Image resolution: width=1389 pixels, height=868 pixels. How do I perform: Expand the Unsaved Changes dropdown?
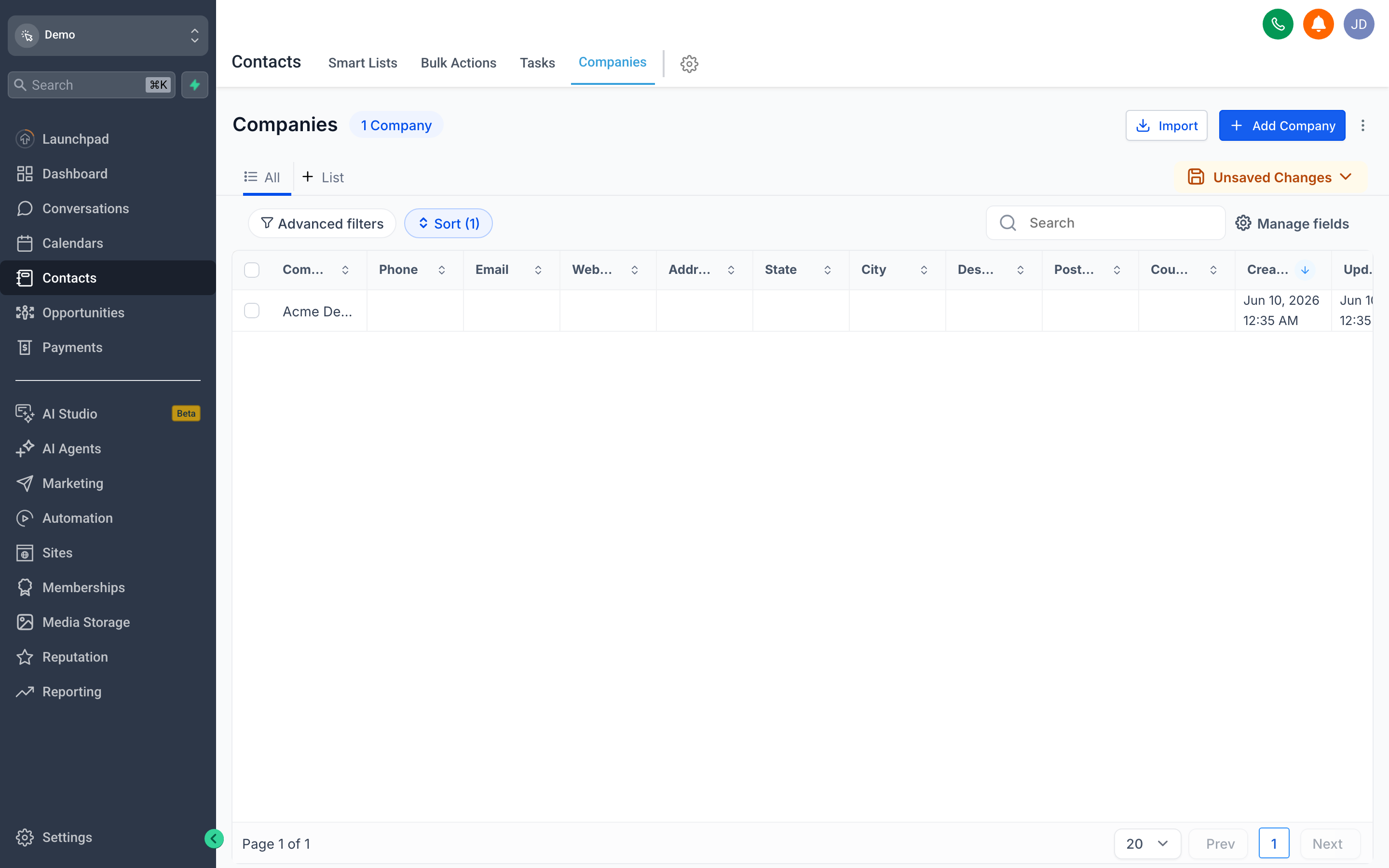[1271, 177]
